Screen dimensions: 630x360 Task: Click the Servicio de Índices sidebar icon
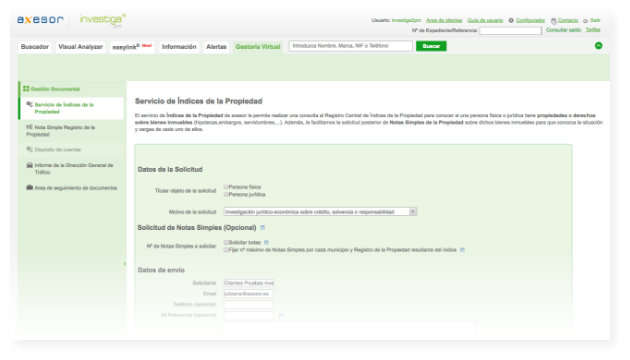(x=29, y=104)
